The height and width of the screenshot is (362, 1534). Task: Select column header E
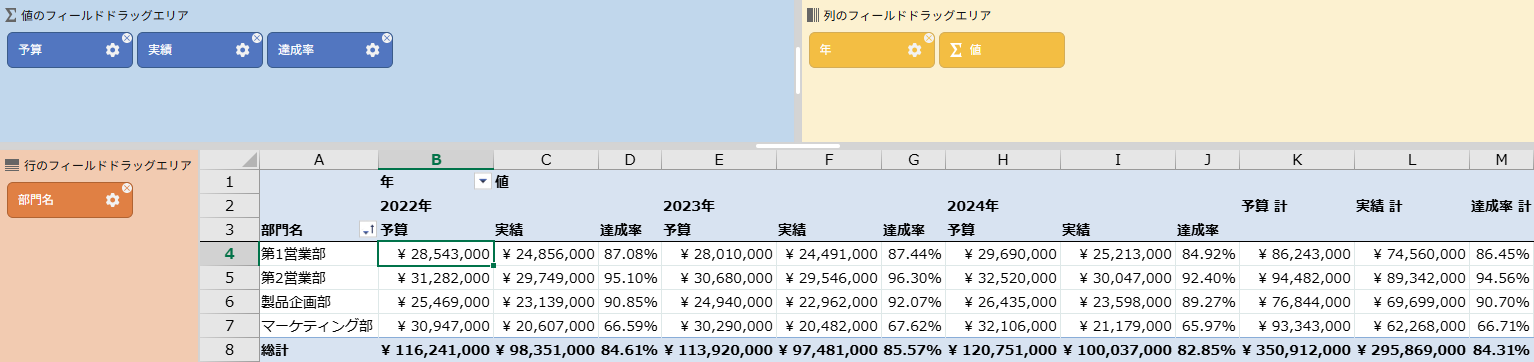tap(719, 159)
